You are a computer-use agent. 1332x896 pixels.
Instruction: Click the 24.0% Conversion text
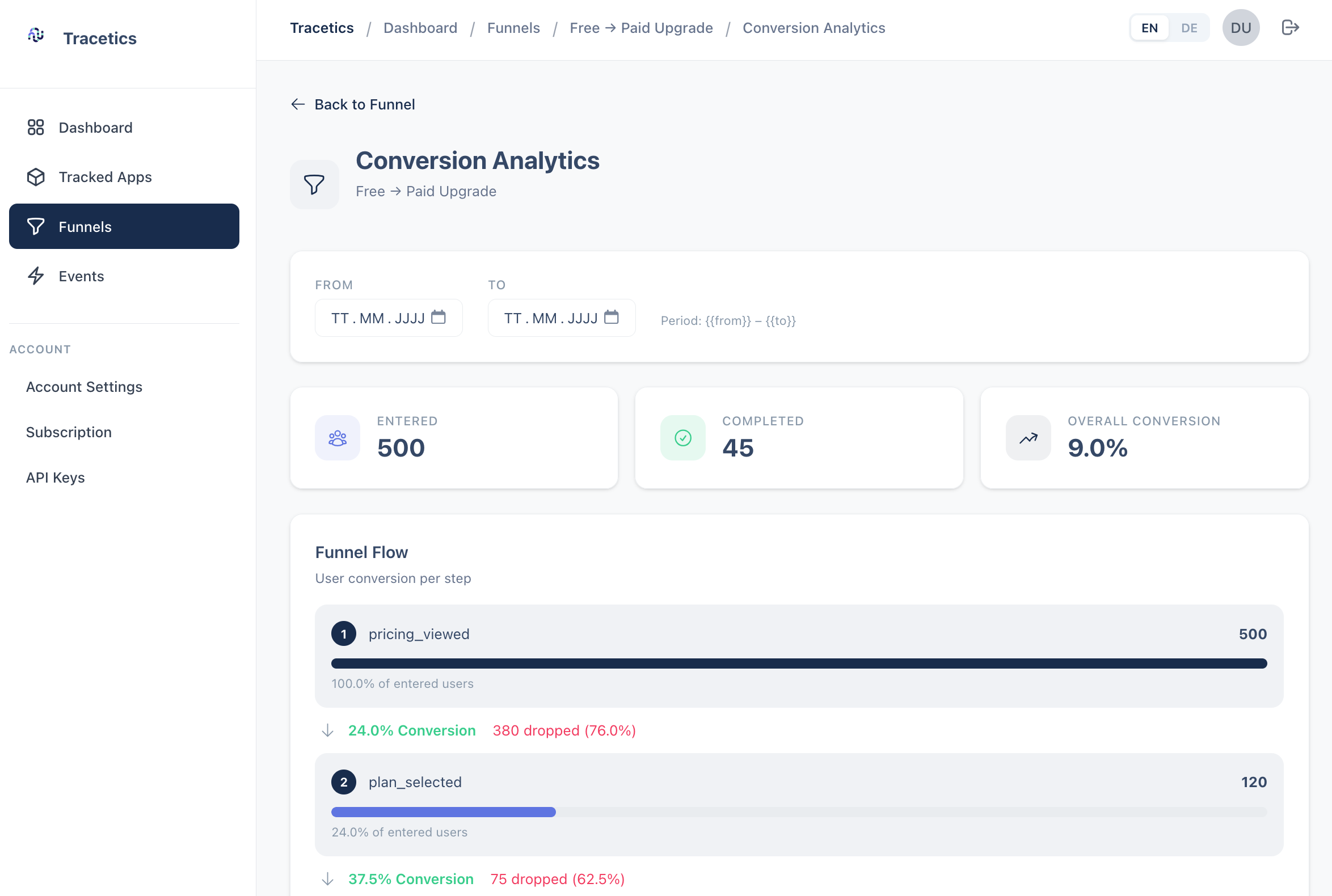point(412,730)
